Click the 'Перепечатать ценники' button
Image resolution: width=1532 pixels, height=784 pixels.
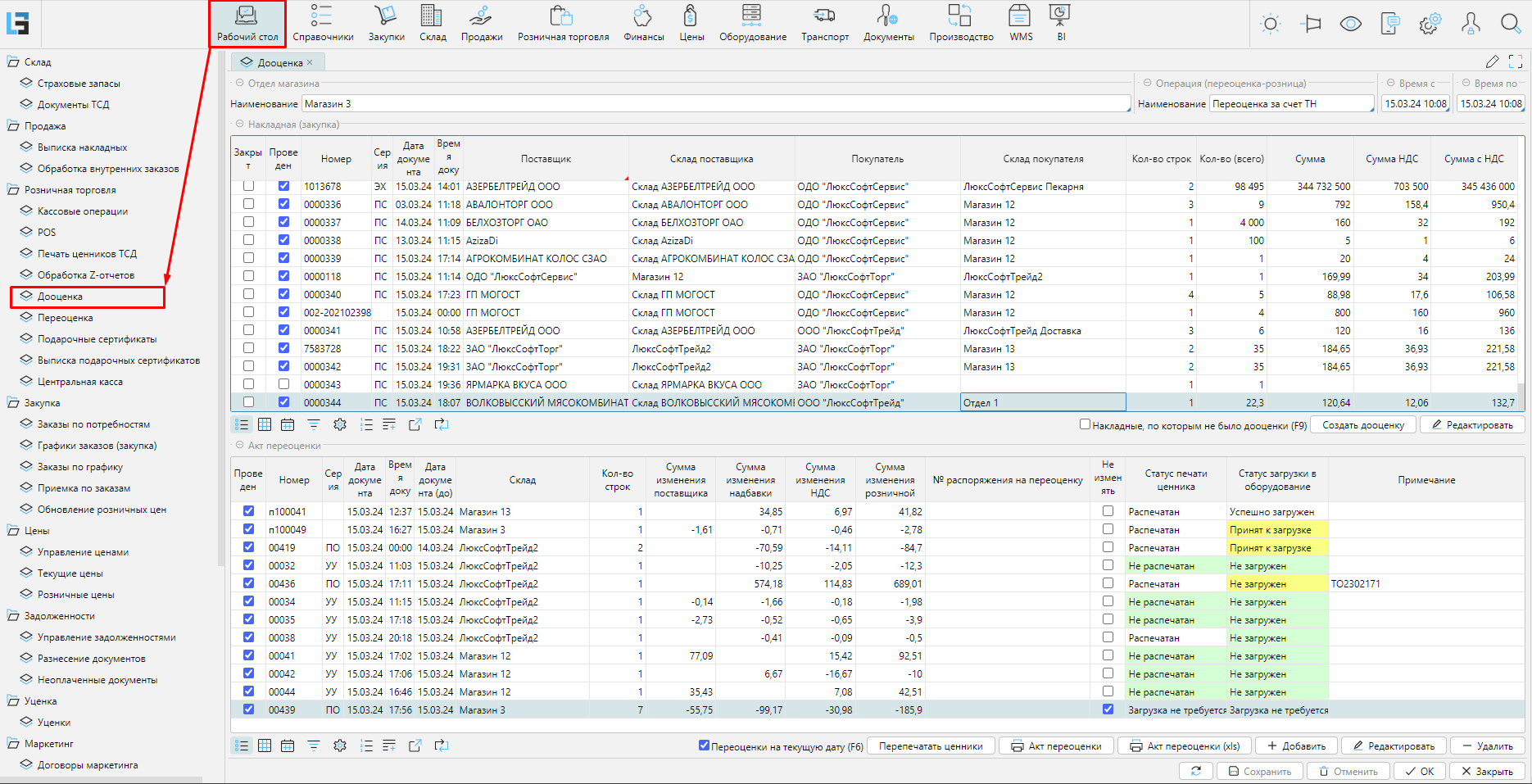[x=931, y=746]
